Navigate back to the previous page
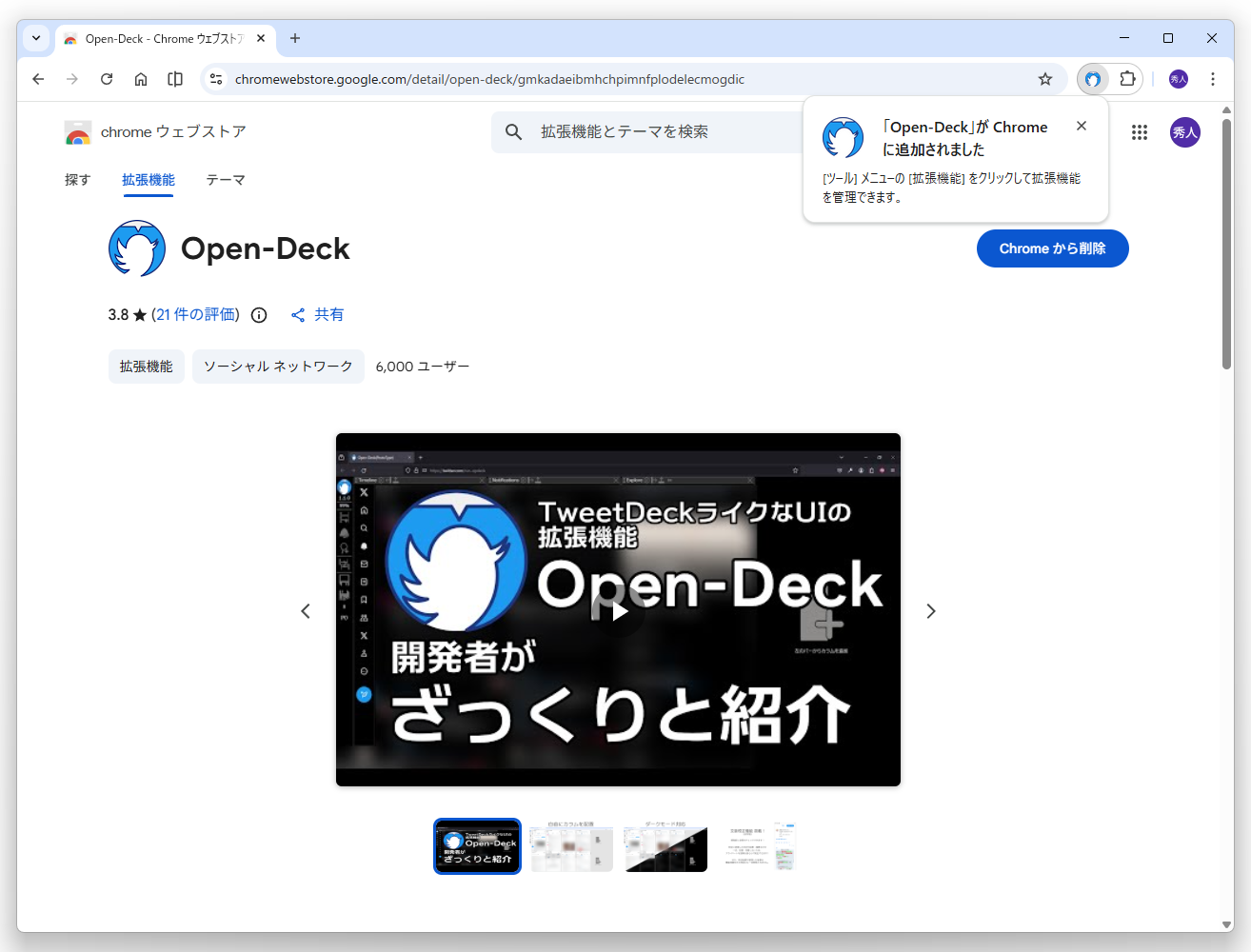This screenshot has height=952, width=1251. 37,79
